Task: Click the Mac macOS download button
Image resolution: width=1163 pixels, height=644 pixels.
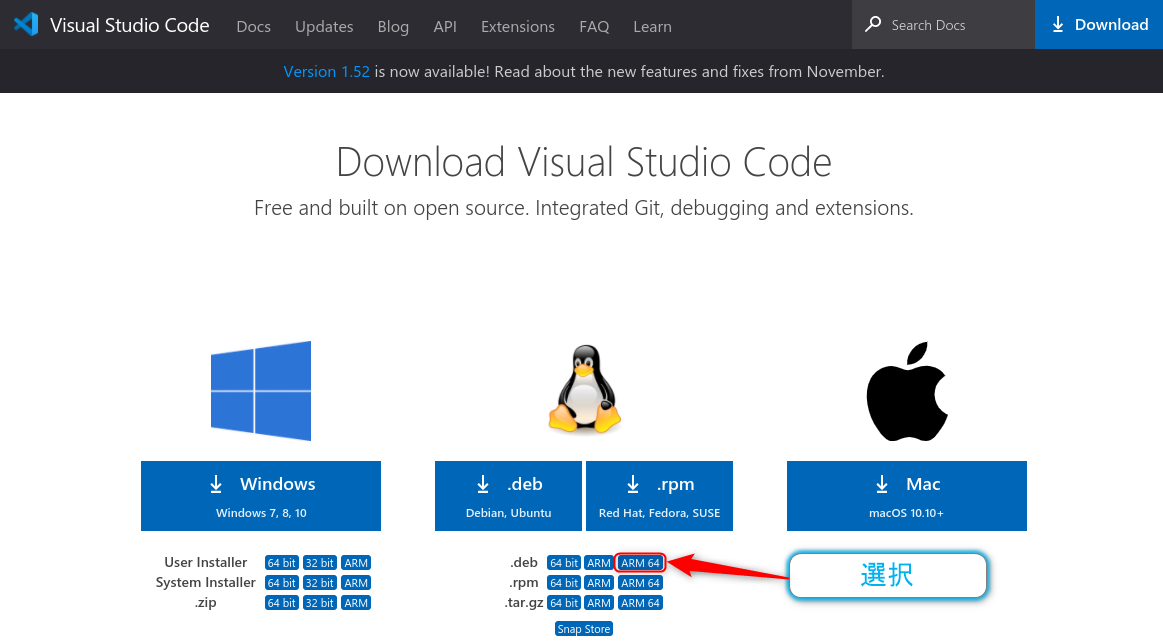Action: click(906, 496)
